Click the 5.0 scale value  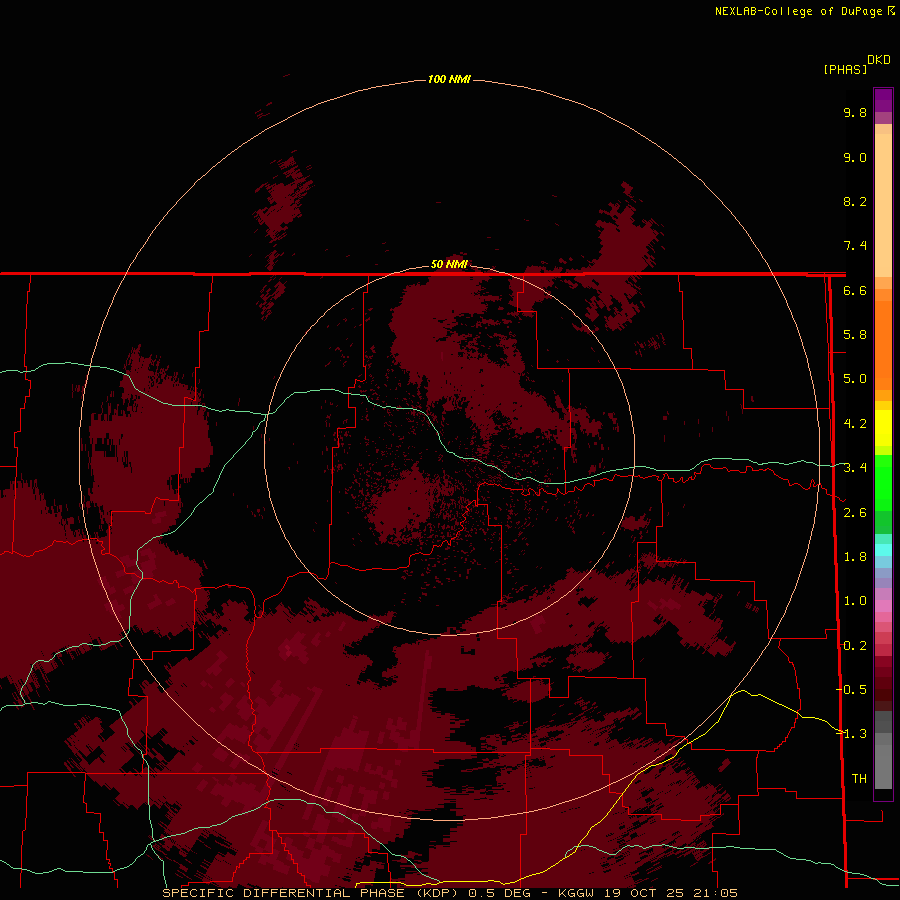[855, 379]
